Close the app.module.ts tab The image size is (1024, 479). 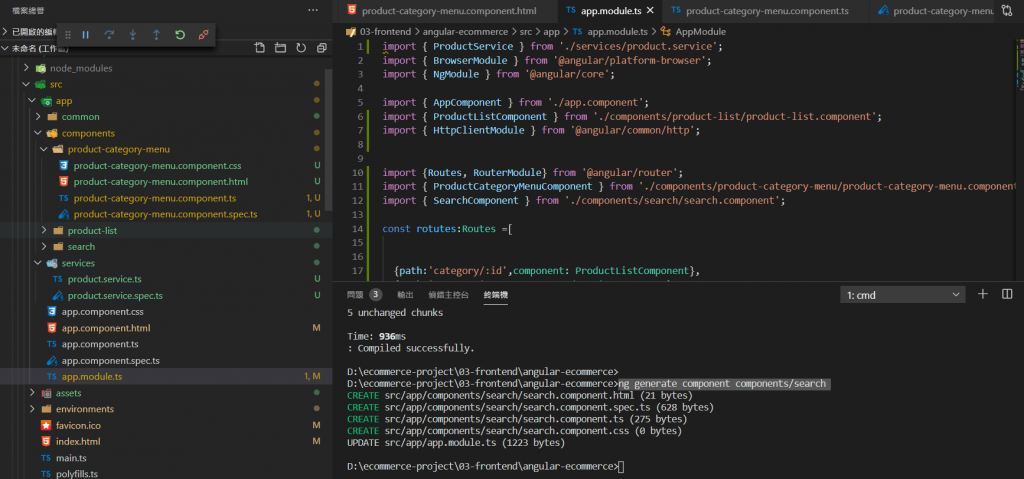tap(650, 10)
